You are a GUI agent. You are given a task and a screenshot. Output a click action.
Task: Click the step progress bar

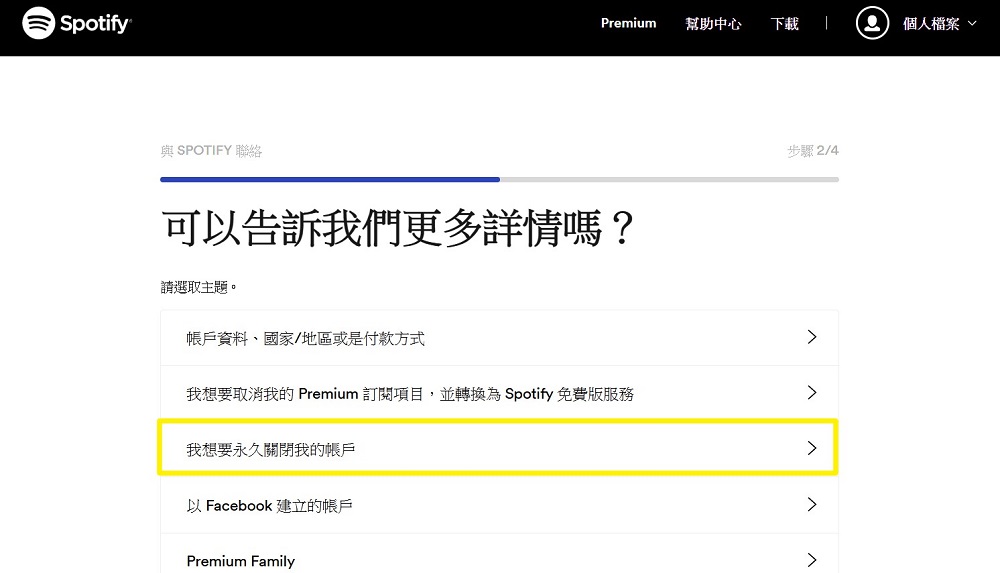499,179
